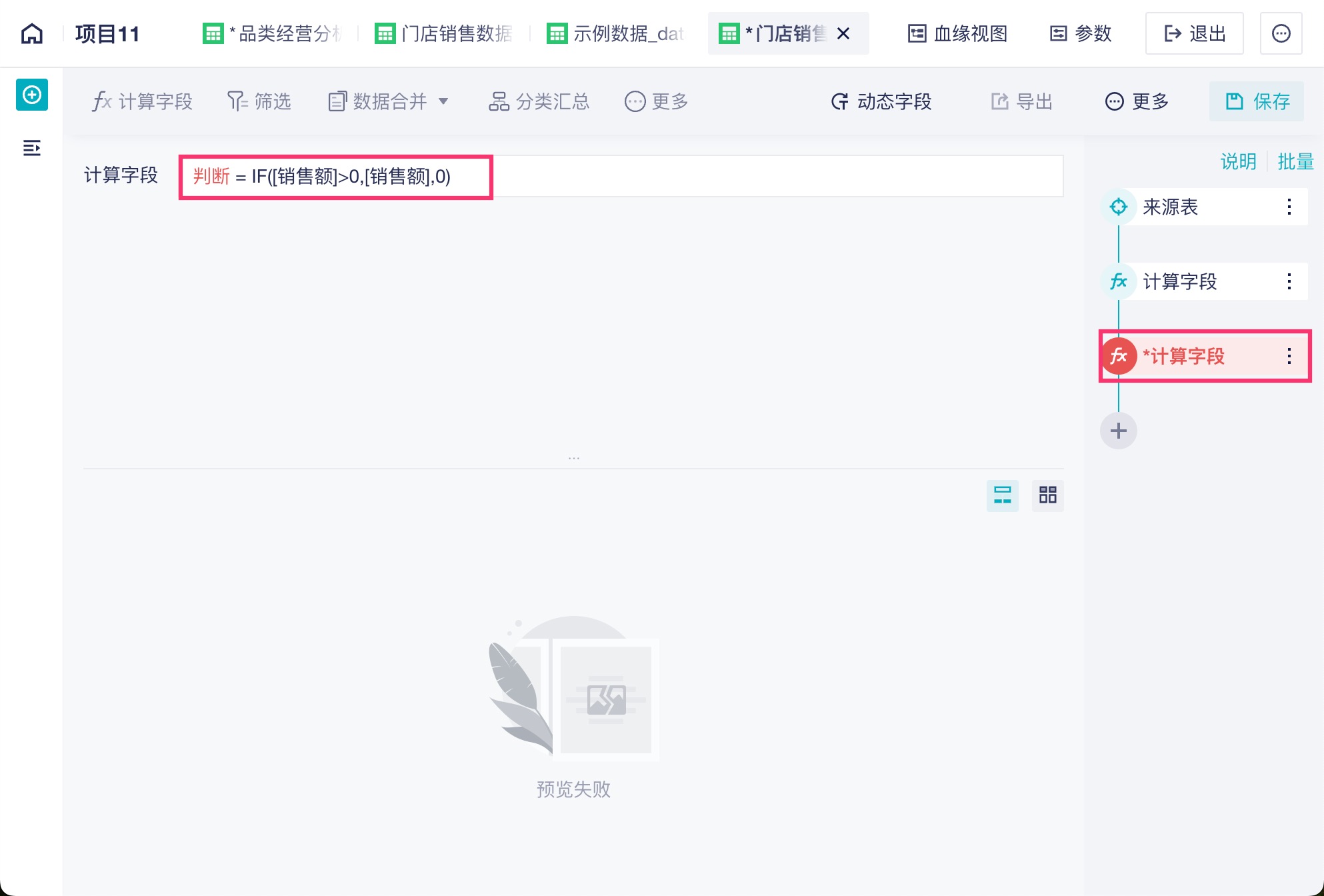
Task: Click the home icon
Action: tap(32, 33)
